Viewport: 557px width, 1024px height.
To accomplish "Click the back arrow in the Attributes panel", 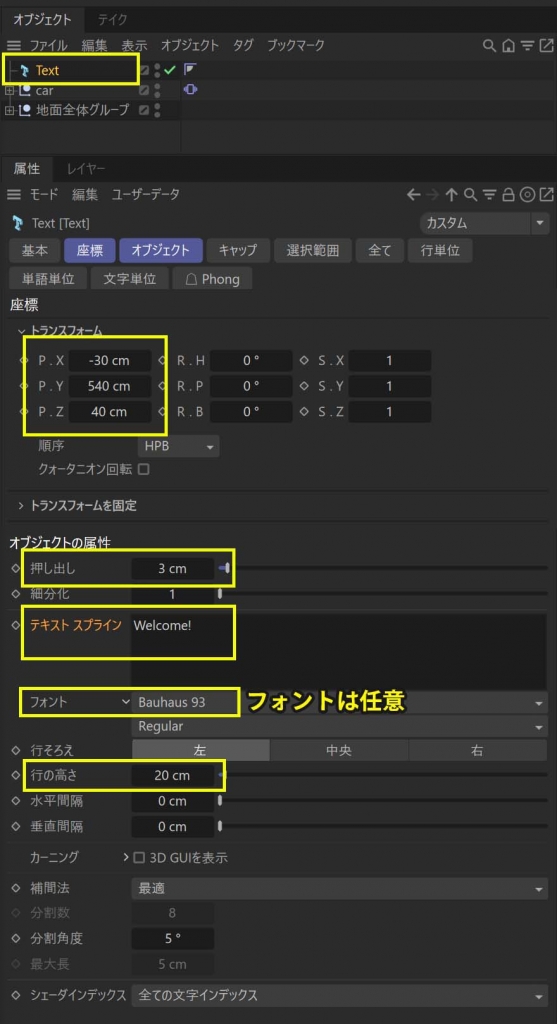I will 413,195.
